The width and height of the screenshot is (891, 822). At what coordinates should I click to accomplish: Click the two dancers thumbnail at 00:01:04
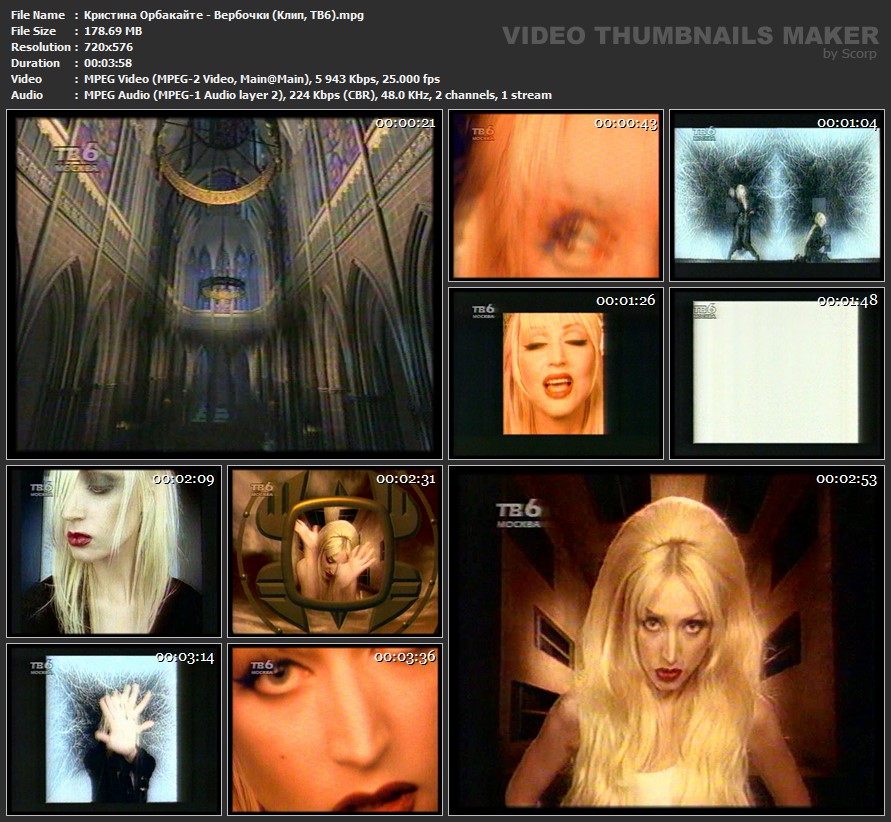777,196
